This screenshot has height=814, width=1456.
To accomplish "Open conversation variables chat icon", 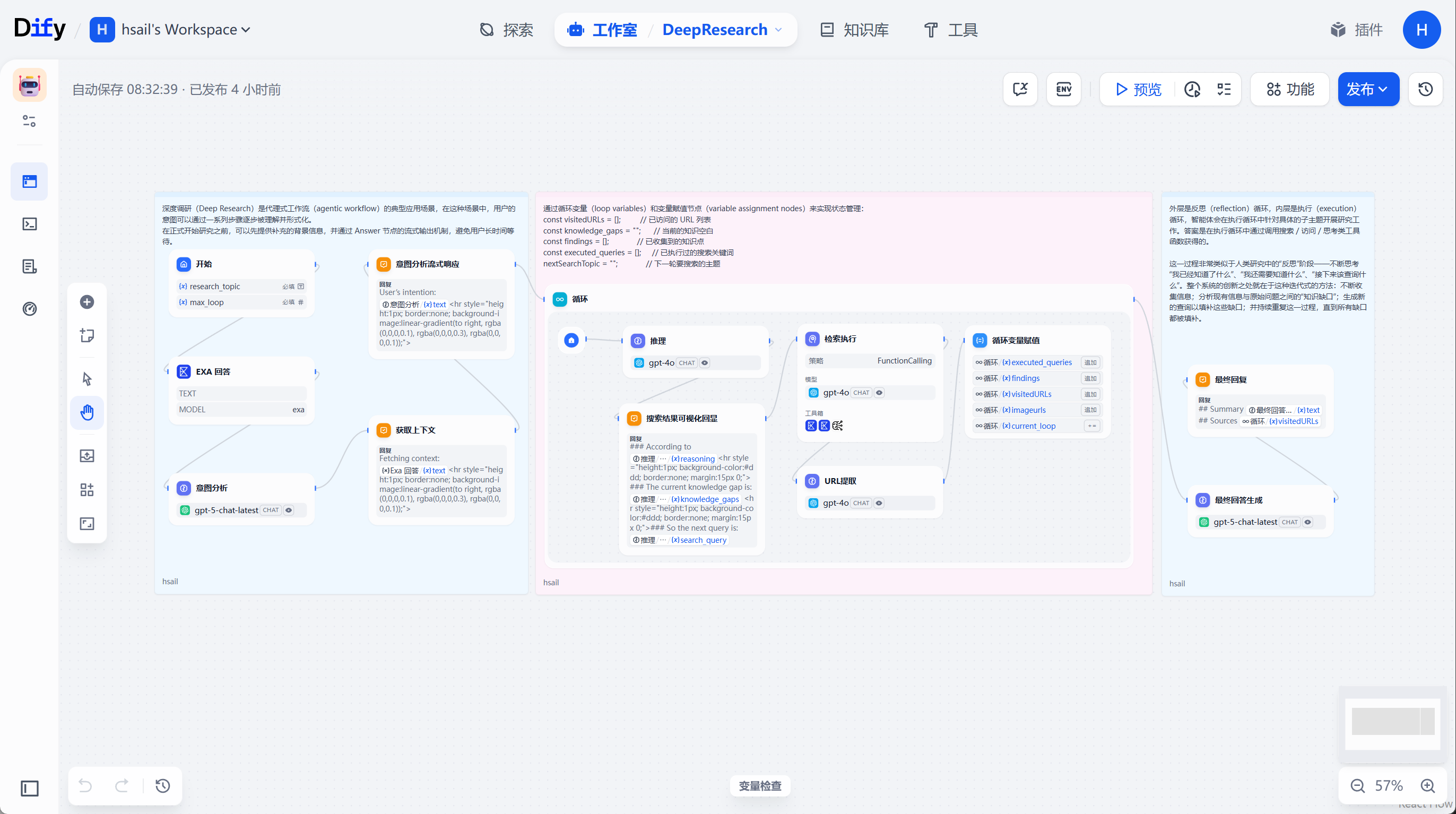I will coord(1020,89).
